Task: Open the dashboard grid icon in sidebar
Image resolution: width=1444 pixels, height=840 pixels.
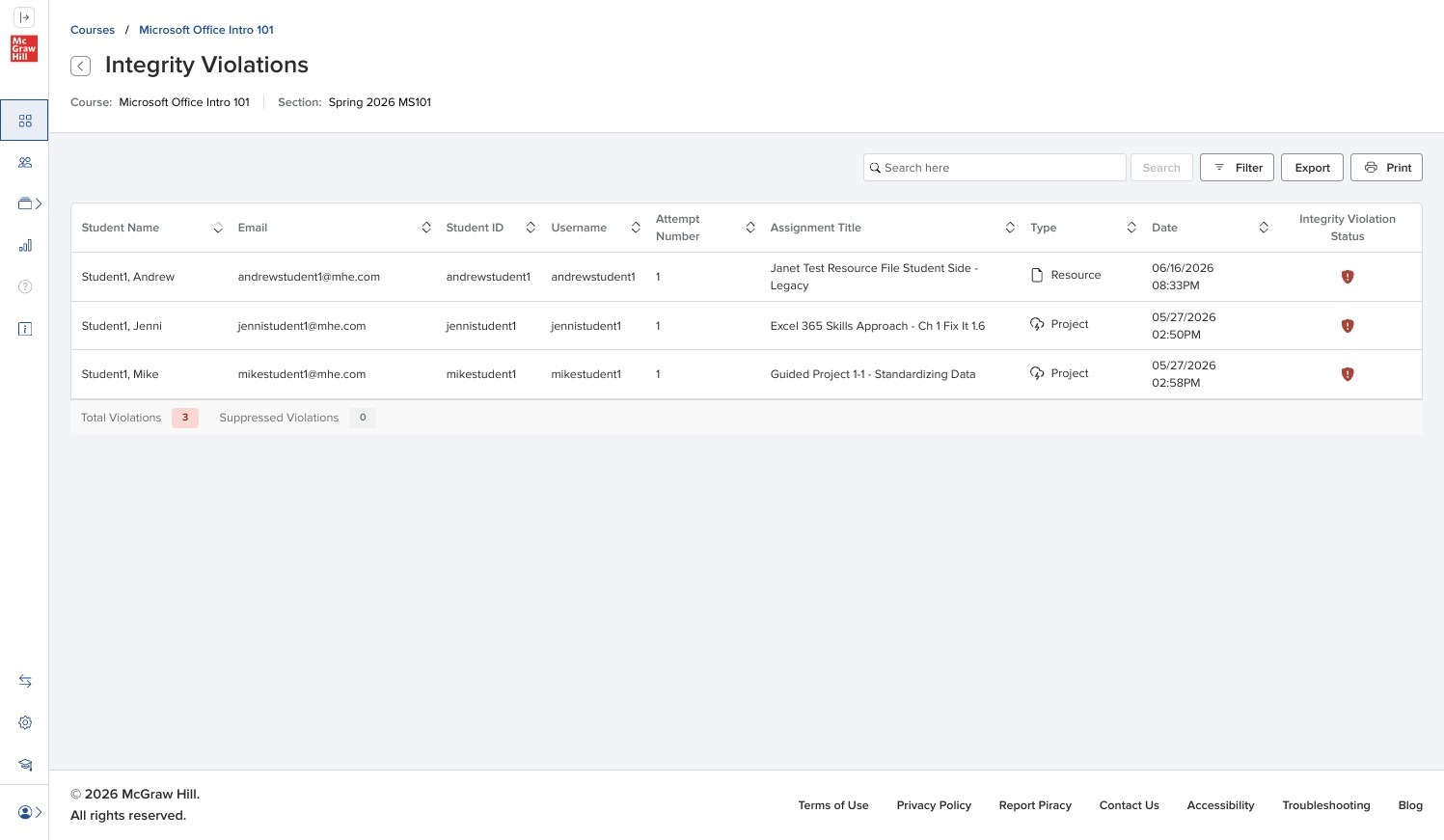Action: pos(25,121)
